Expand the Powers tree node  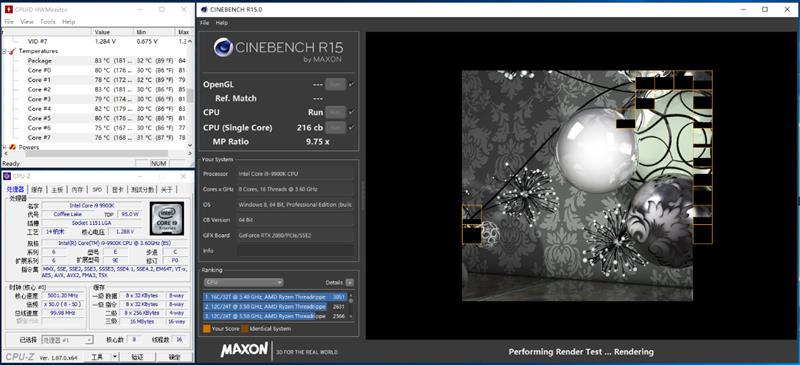(4, 147)
